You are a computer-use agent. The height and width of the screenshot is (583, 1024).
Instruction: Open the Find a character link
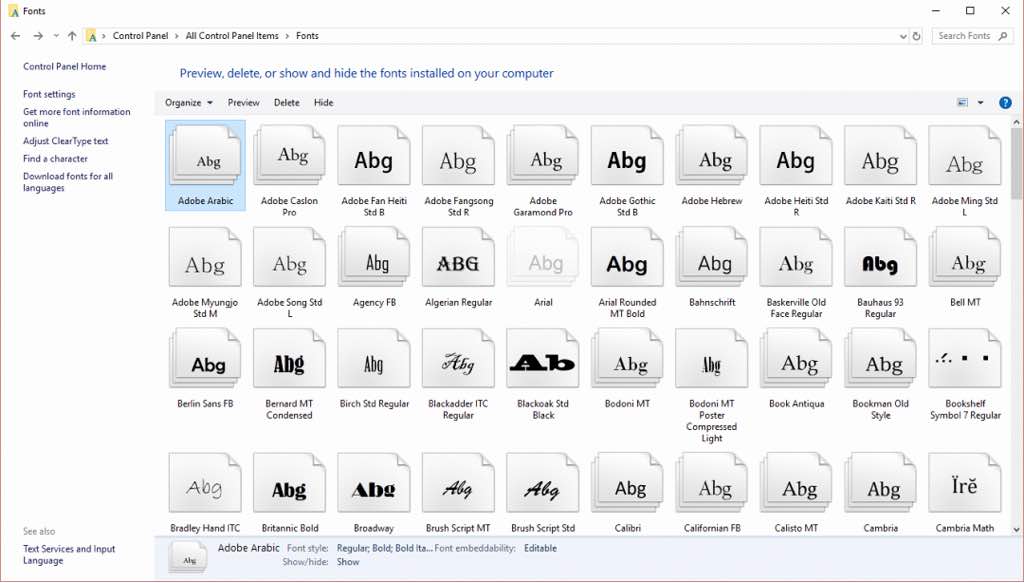56,159
